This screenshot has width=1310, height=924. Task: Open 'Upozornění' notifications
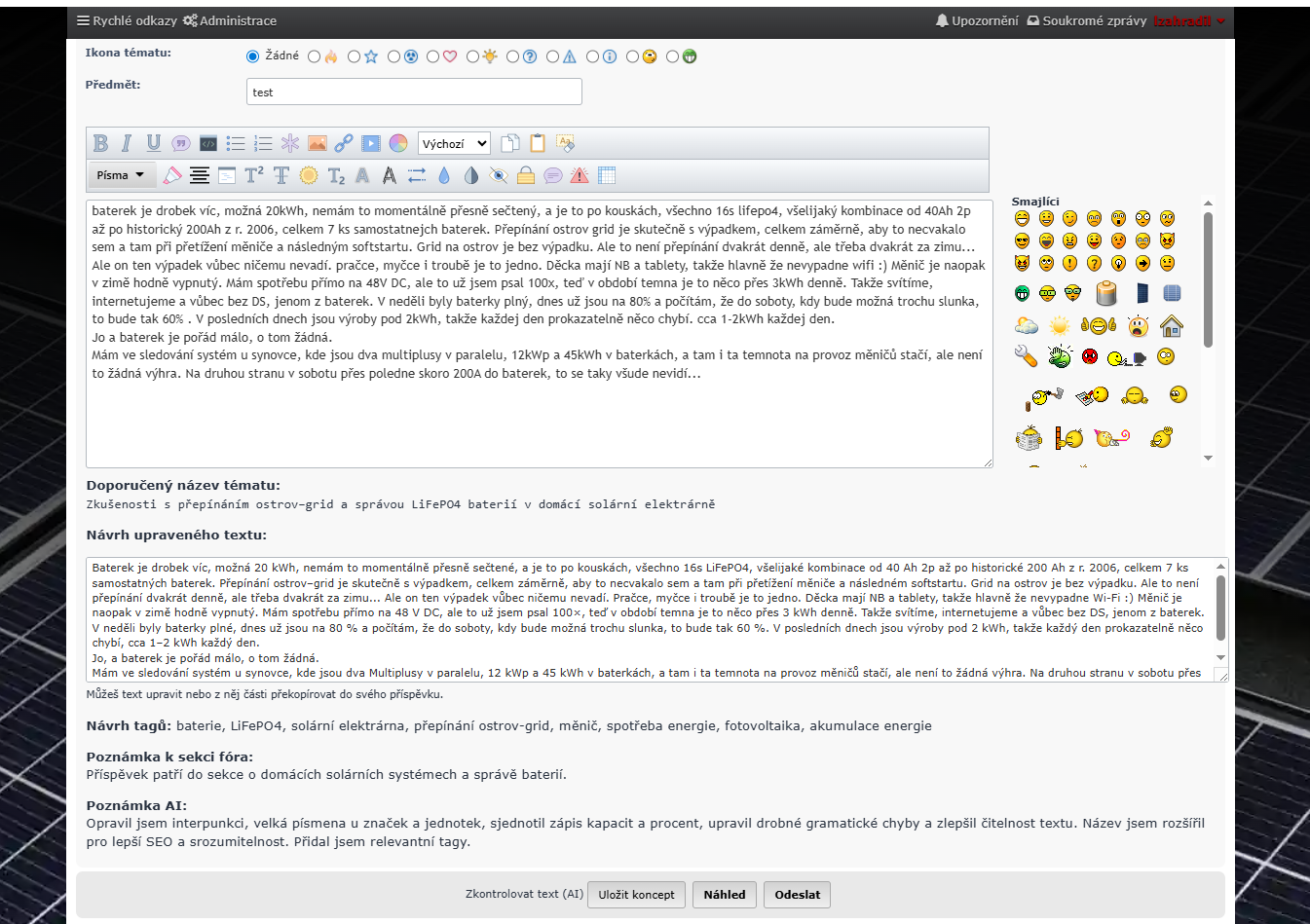point(977,20)
